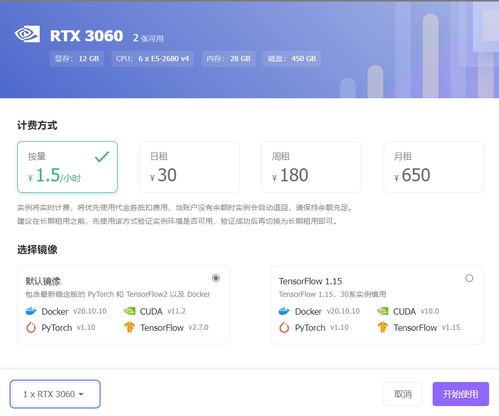Choose the 月租 ¥650 billing option
The image size is (499, 416).
pyautogui.click(x=433, y=167)
